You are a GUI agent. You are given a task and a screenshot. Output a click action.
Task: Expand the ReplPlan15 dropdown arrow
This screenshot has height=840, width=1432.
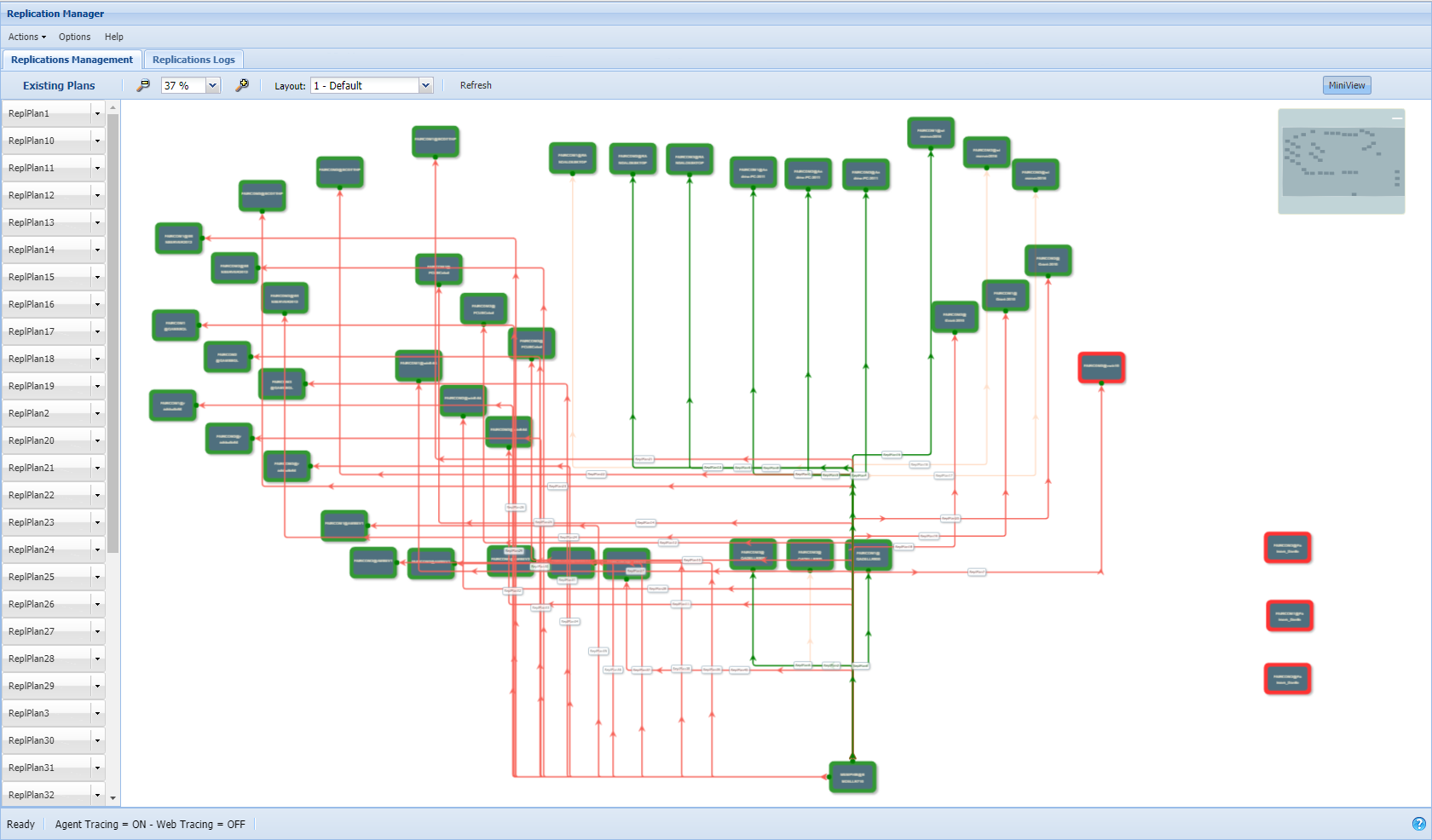coord(97,277)
